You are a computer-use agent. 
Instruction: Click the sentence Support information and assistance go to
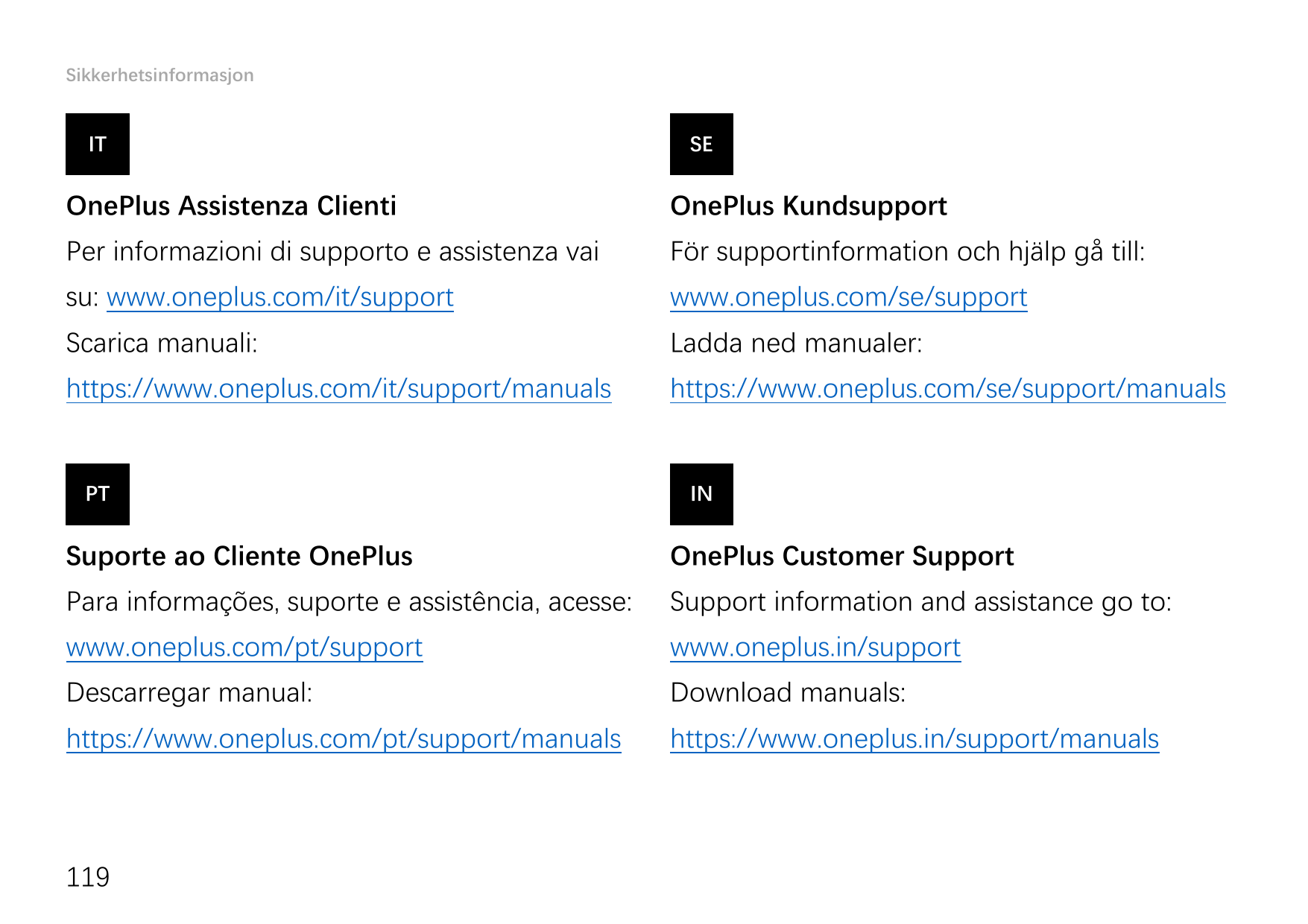click(x=920, y=602)
